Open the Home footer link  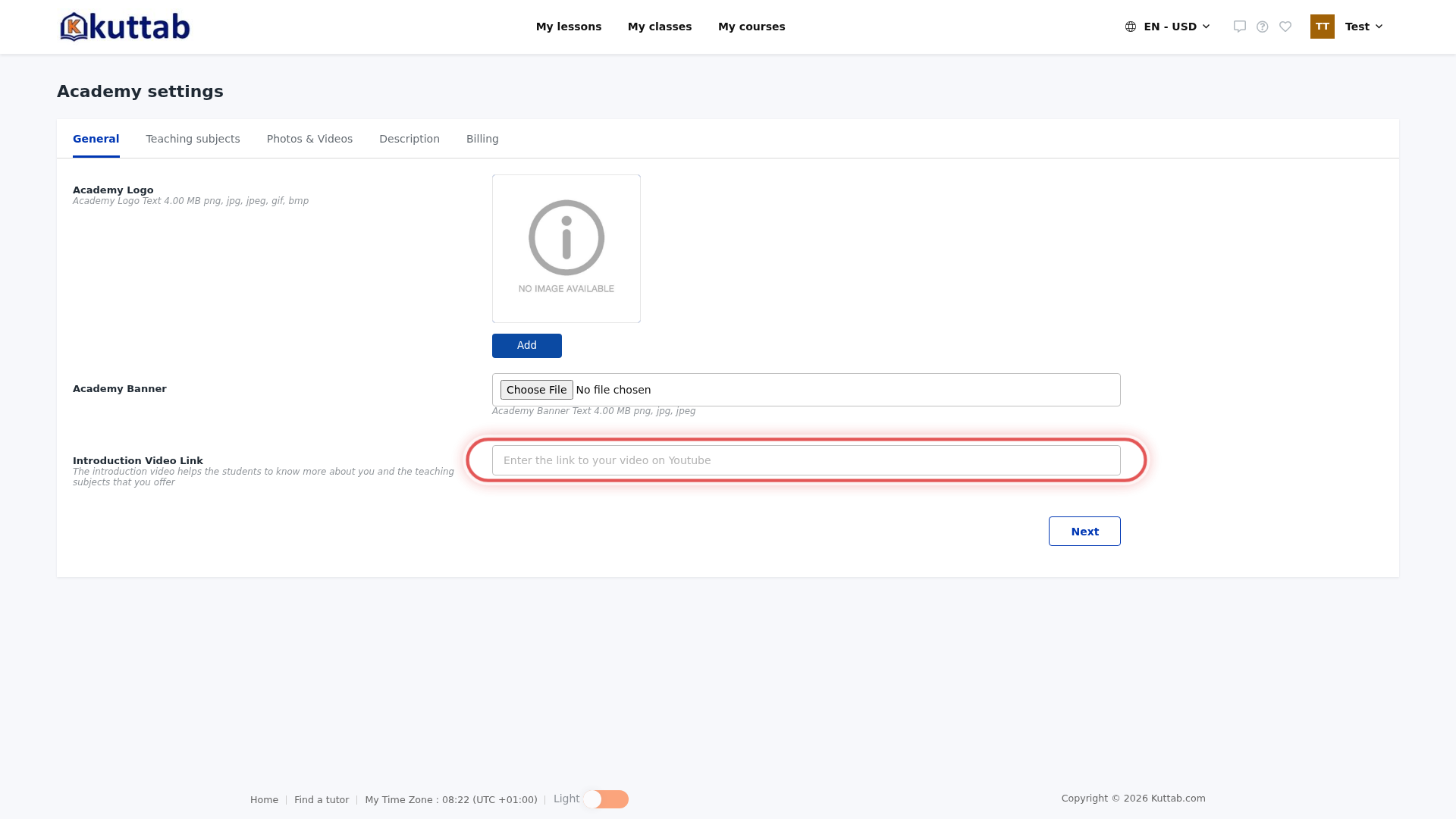point(264,800)
